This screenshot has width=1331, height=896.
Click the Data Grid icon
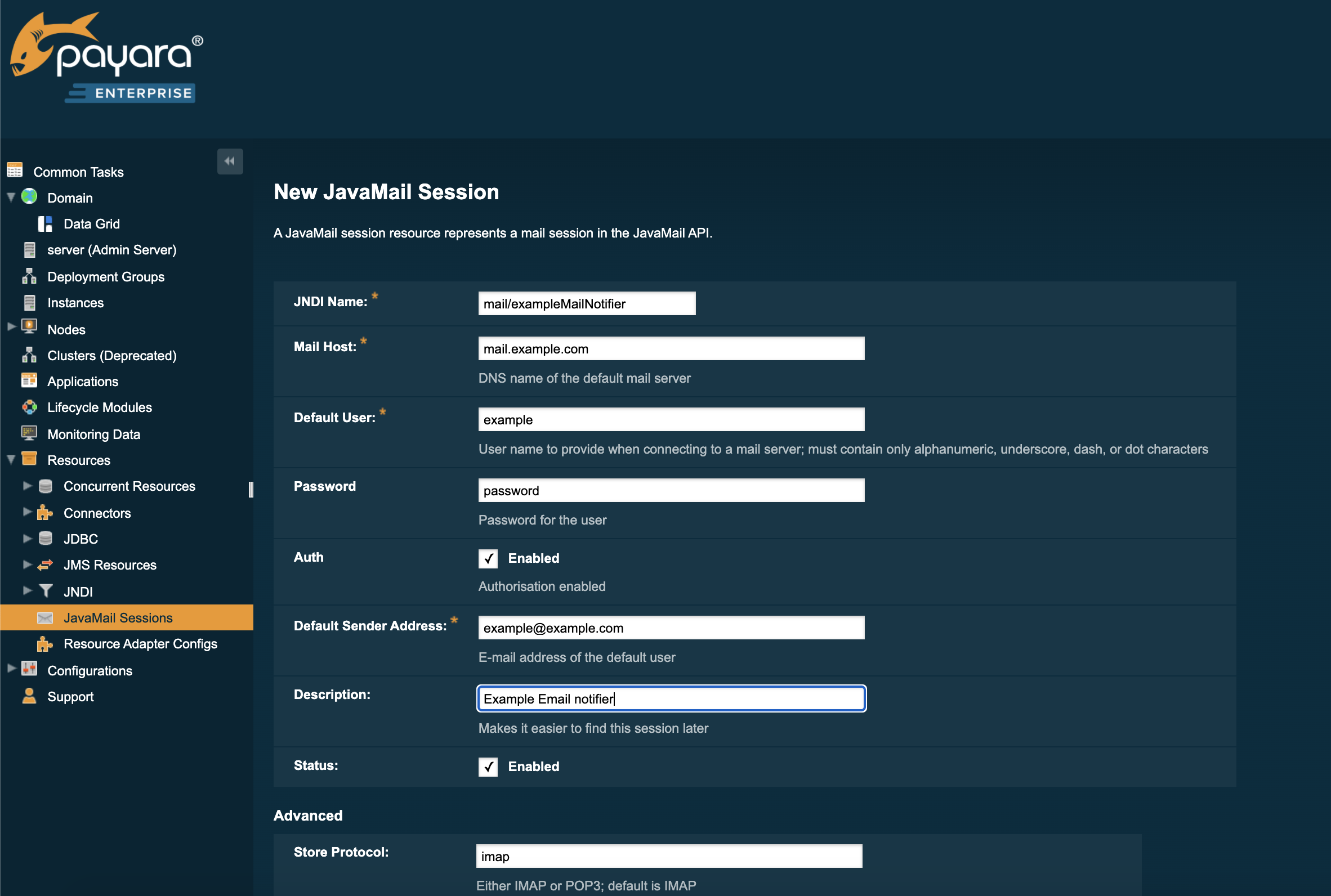pyautogui.click(x=44, y=223)
